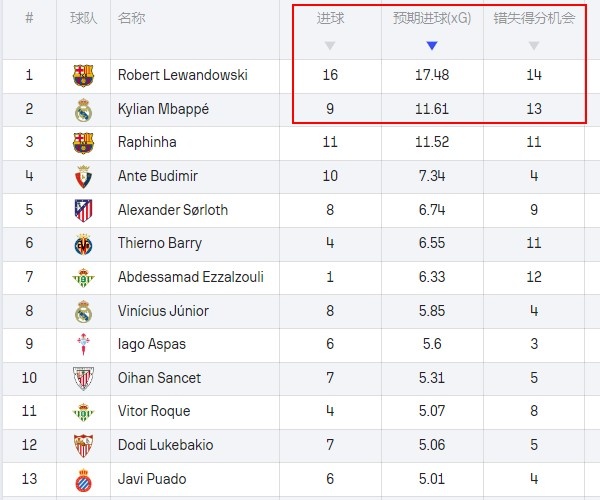
Task: Open Vitor Roque player link
Action: (x=153, y=411)
